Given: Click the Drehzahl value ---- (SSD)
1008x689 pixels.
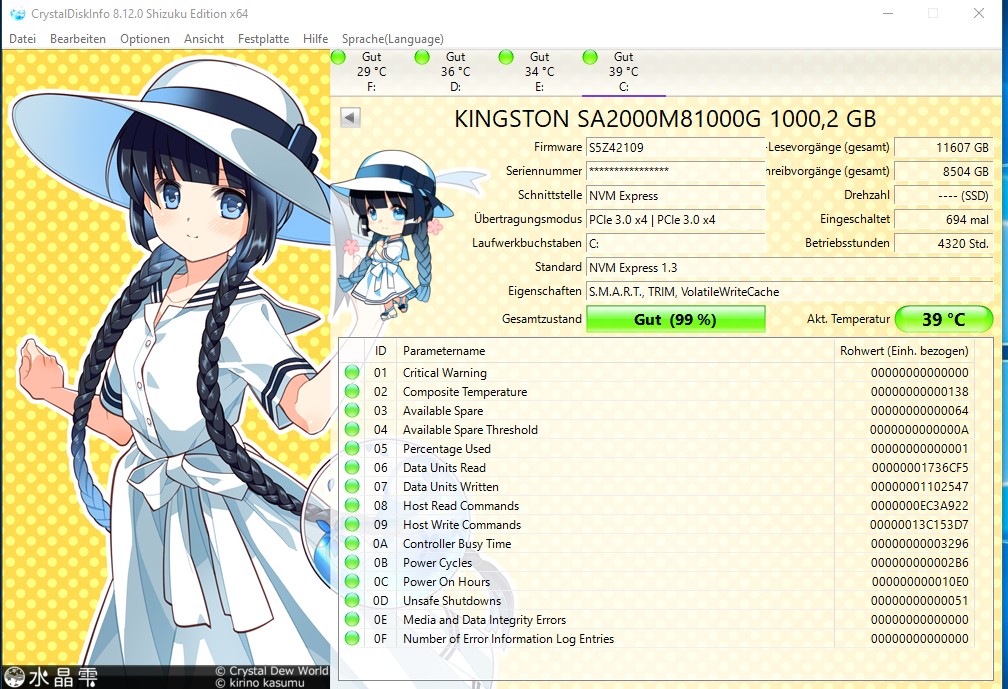Looking at the screenshot, I should click(944, 195).
